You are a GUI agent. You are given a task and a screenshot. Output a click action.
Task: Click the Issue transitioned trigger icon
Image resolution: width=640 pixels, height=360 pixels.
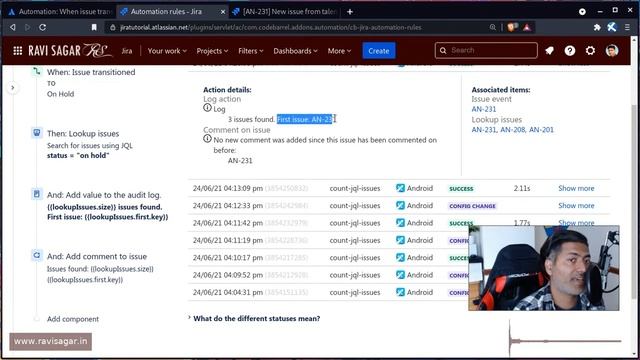[x=37, y=71]
